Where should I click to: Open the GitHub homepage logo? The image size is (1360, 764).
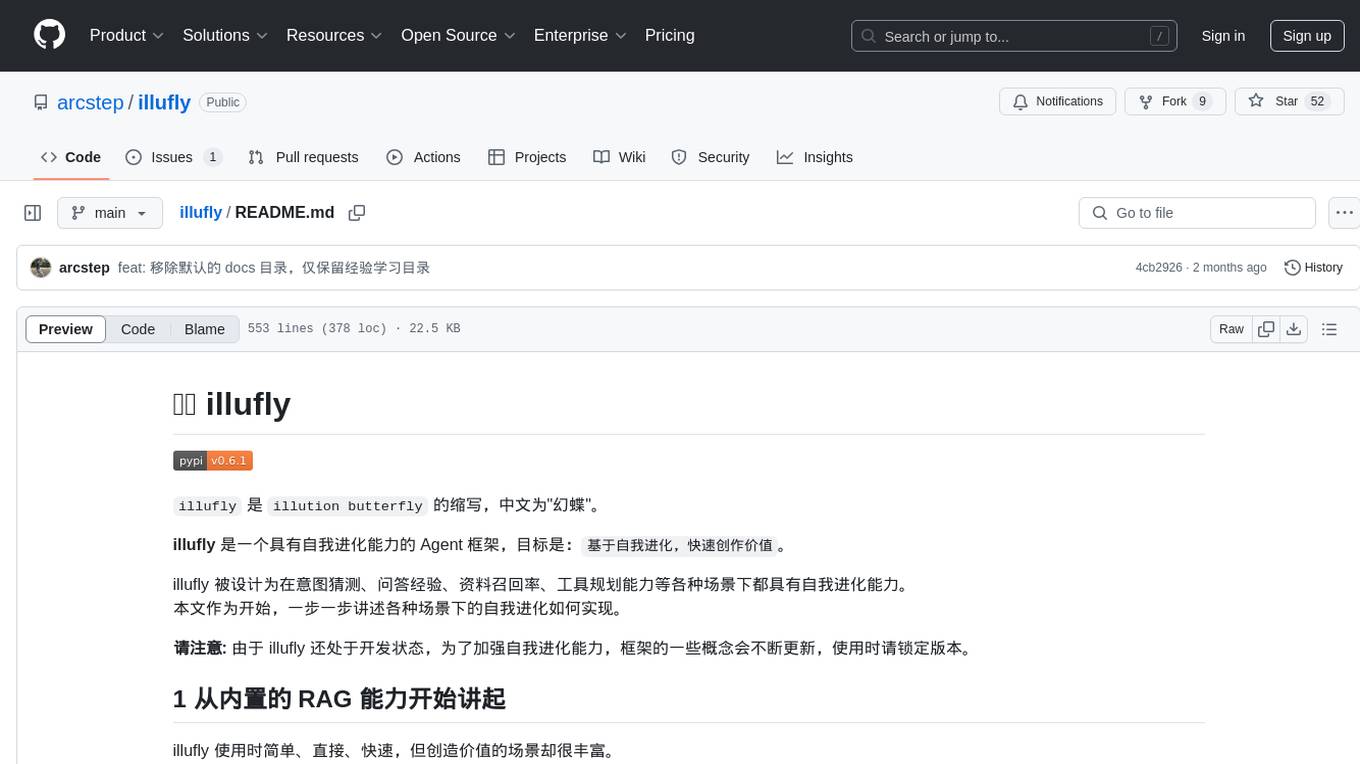49,35
